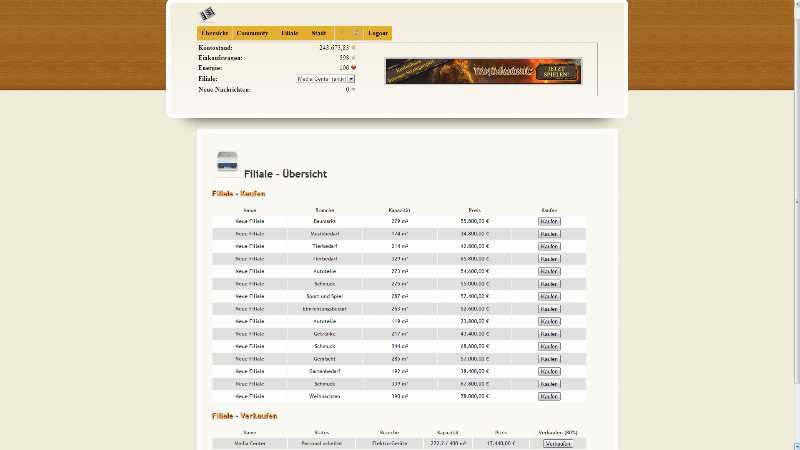Click the Sport und Spiel cell
Viewport: 800px width, 450px height.
(x=324, y=296)
